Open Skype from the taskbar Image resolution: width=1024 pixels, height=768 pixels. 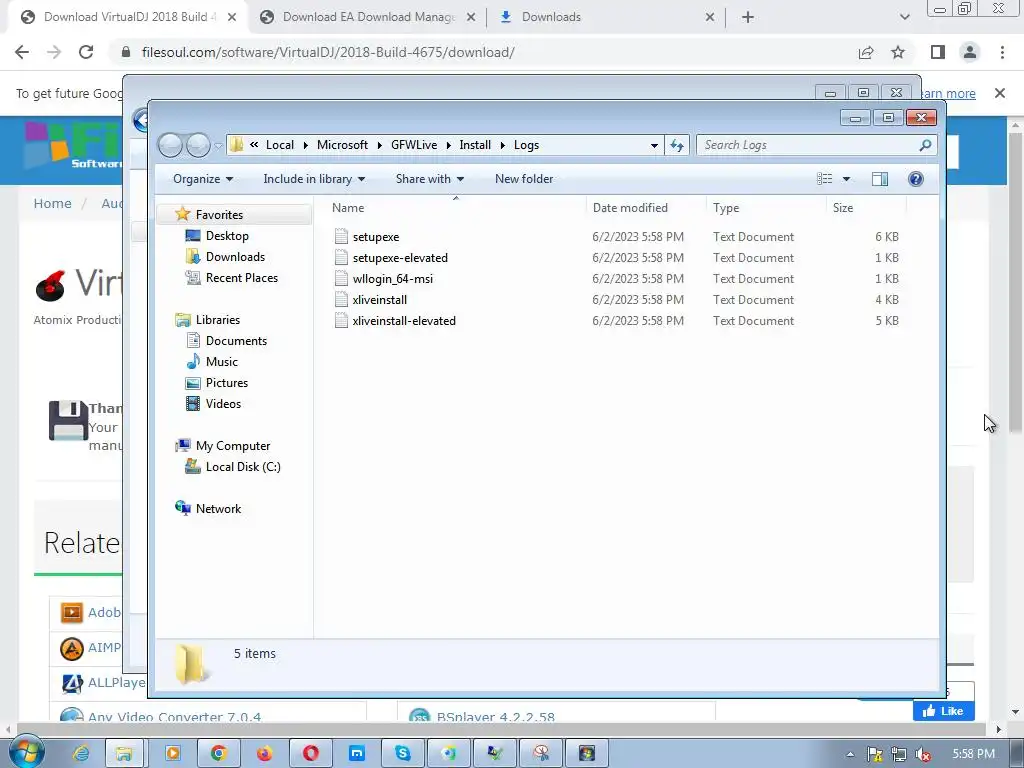[x=403, y=754]
